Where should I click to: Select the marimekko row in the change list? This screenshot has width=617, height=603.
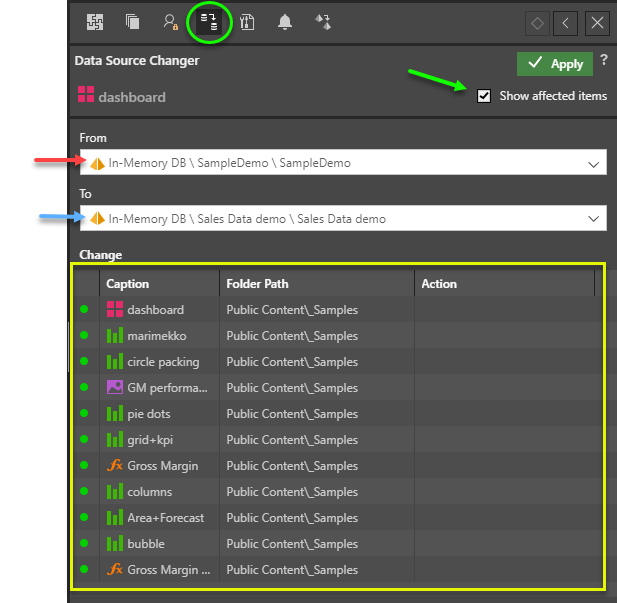[156, 336]
